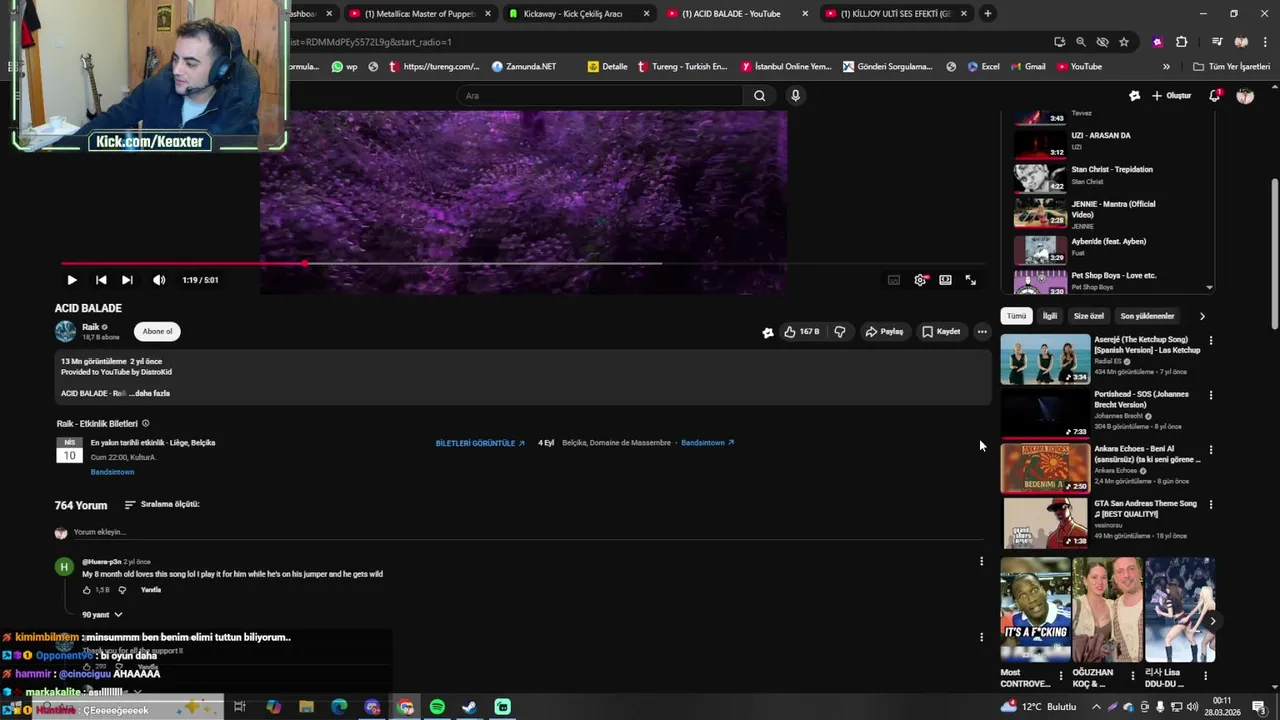Play Pet Shop Boys - Love etc. from playlist

(1110, 281)
